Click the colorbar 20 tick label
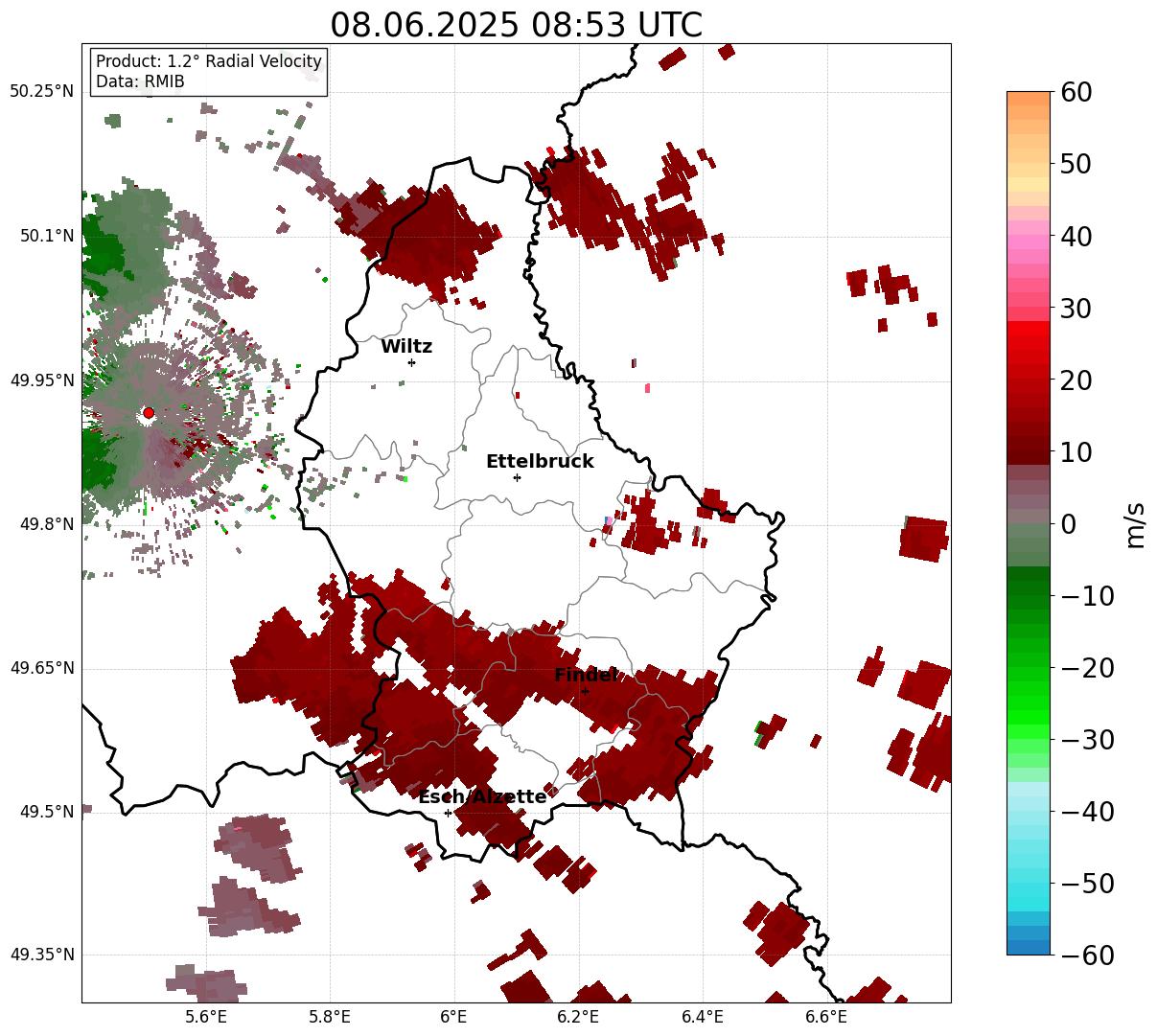The width and height of the screenshot is (1157, 1036). [x=1076, y=380]
